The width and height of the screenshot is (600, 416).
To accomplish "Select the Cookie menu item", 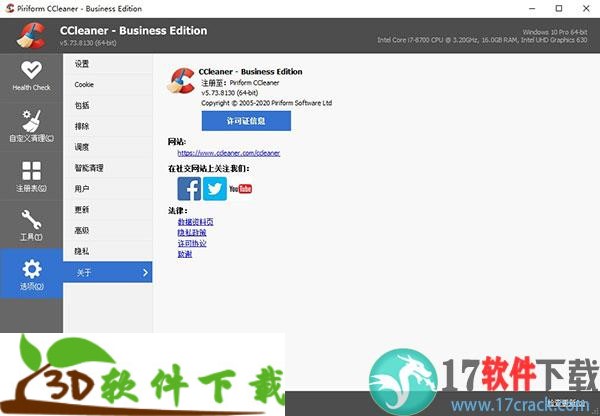I will pos(108,85).
